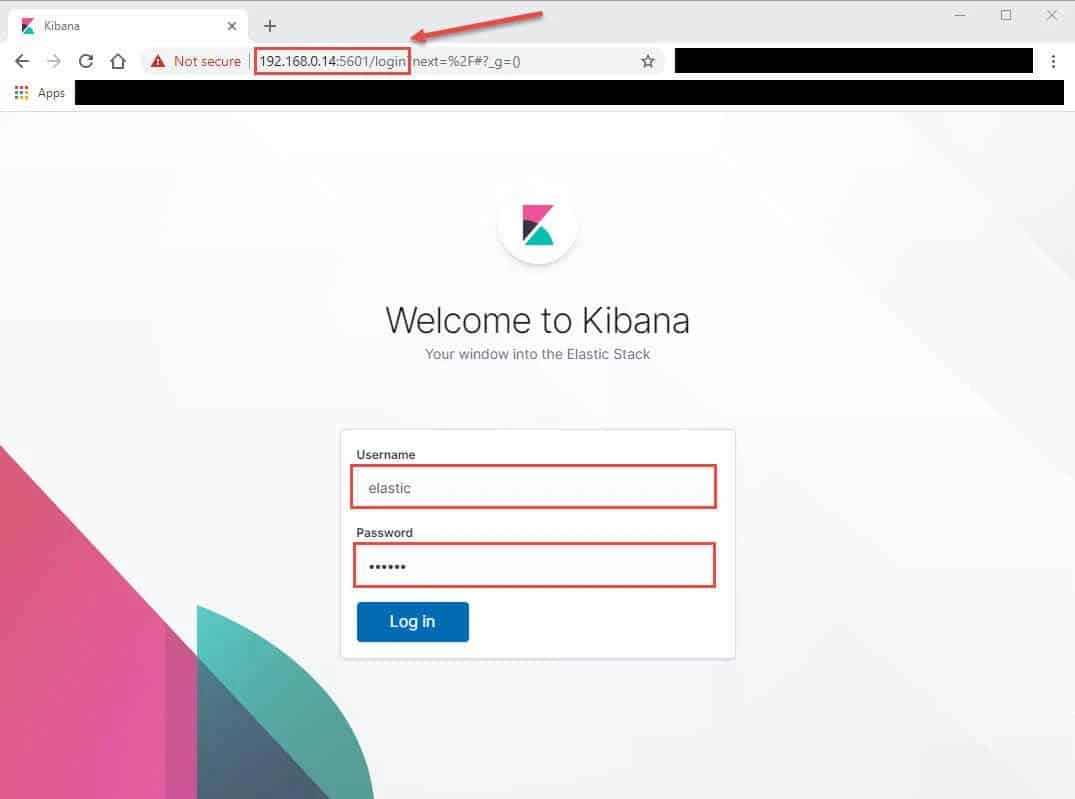Focus the Password input box
The height and width of the screenshot is (799, 1075).
click(x=534, y=565)
